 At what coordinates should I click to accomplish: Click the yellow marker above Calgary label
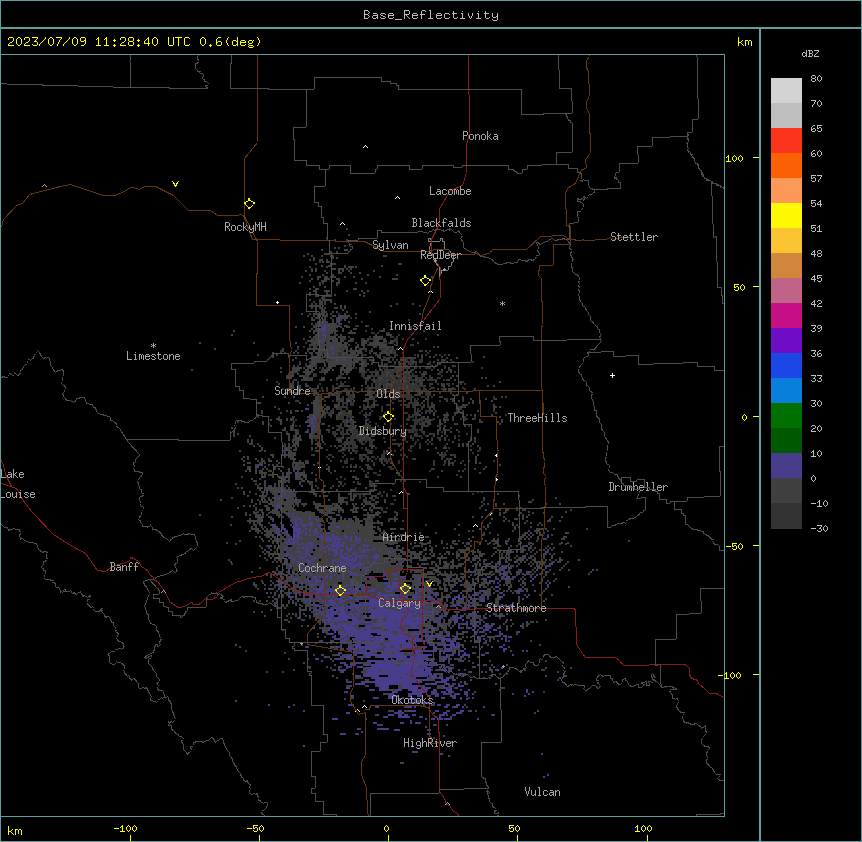pyautogui.click(x=405, y=589)
